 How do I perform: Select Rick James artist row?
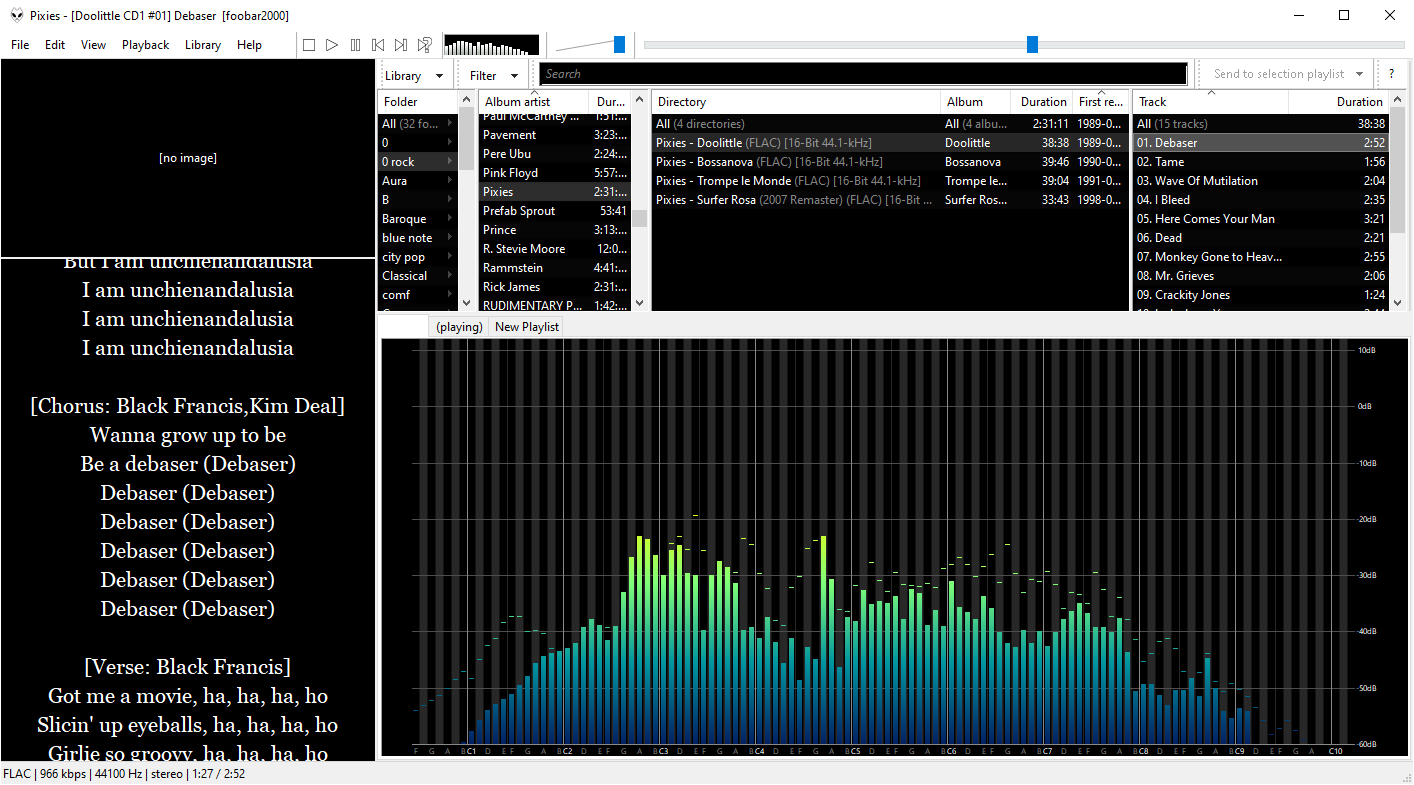pyautogui.click(x=555, y=287)
